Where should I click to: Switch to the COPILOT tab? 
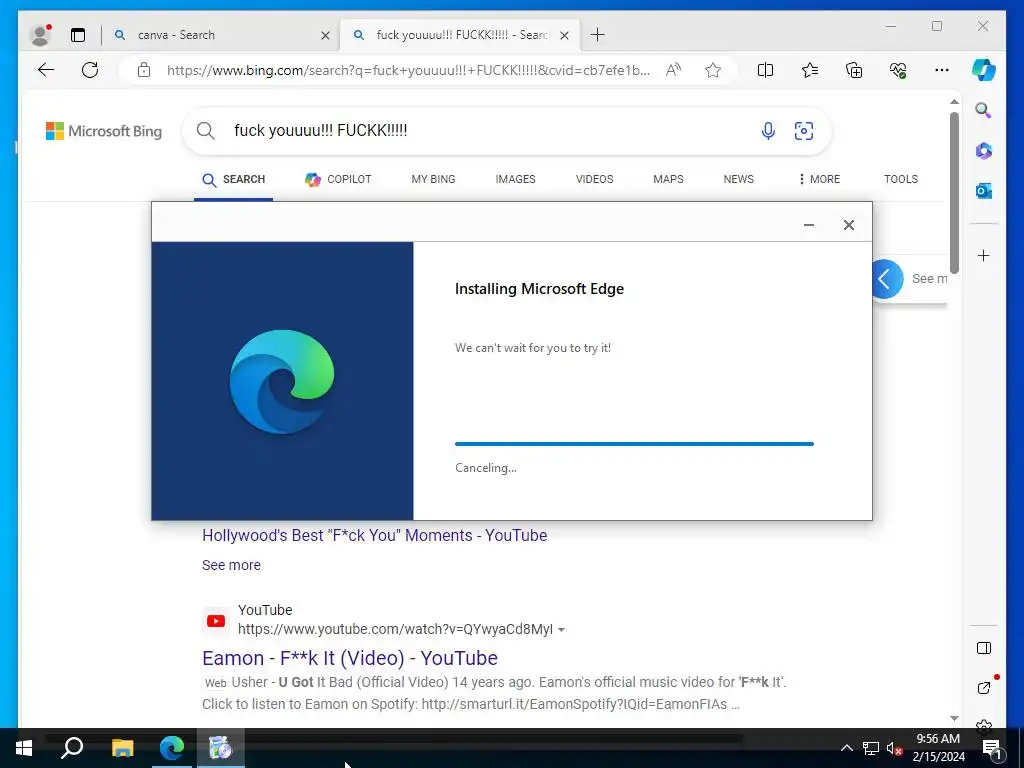click(338, 180)
